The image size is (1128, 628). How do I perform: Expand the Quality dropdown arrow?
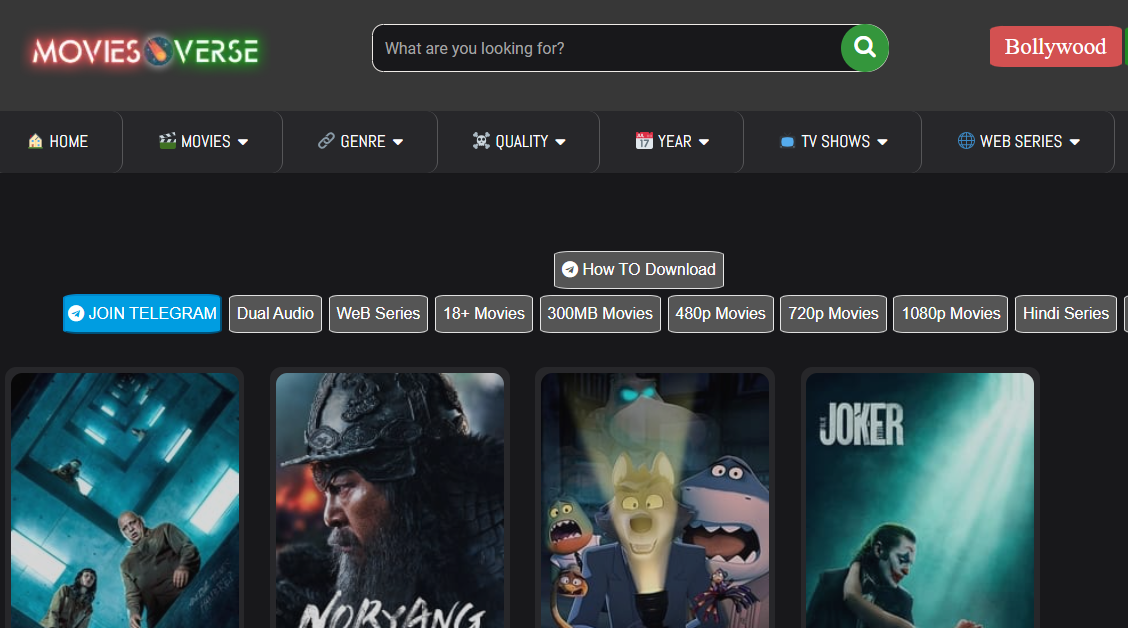pos(560,142)
